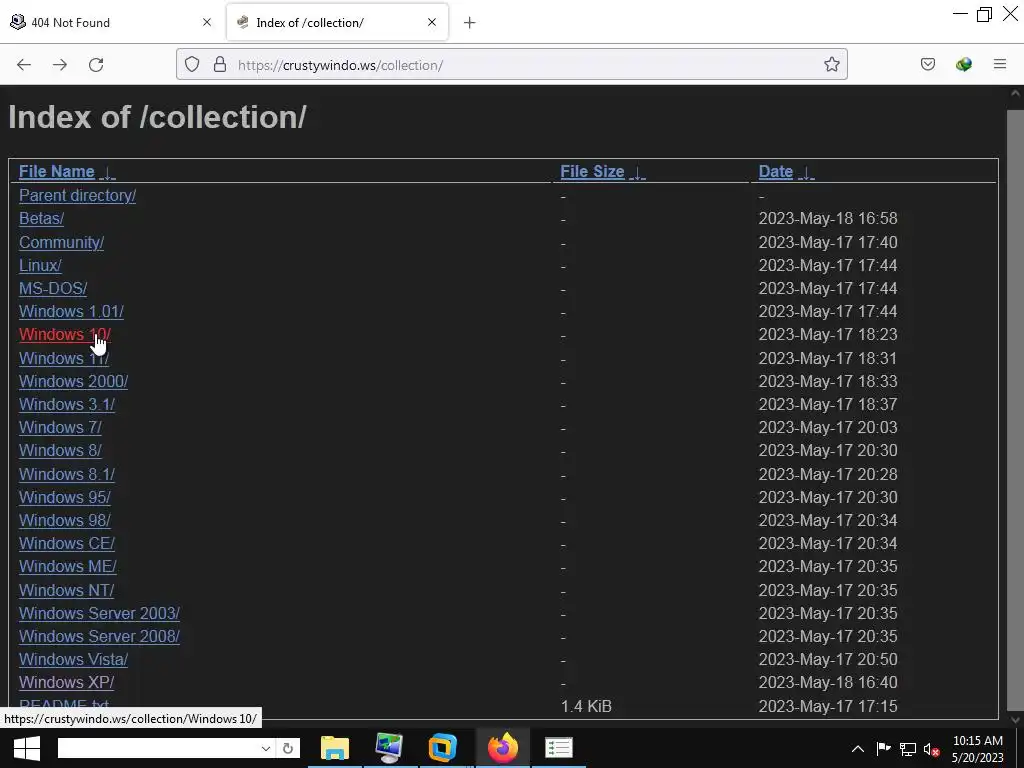The width and height of the screenshot is (1024, 768).
Task: Click the Windows Start button
Action: [x=27, y=748]
